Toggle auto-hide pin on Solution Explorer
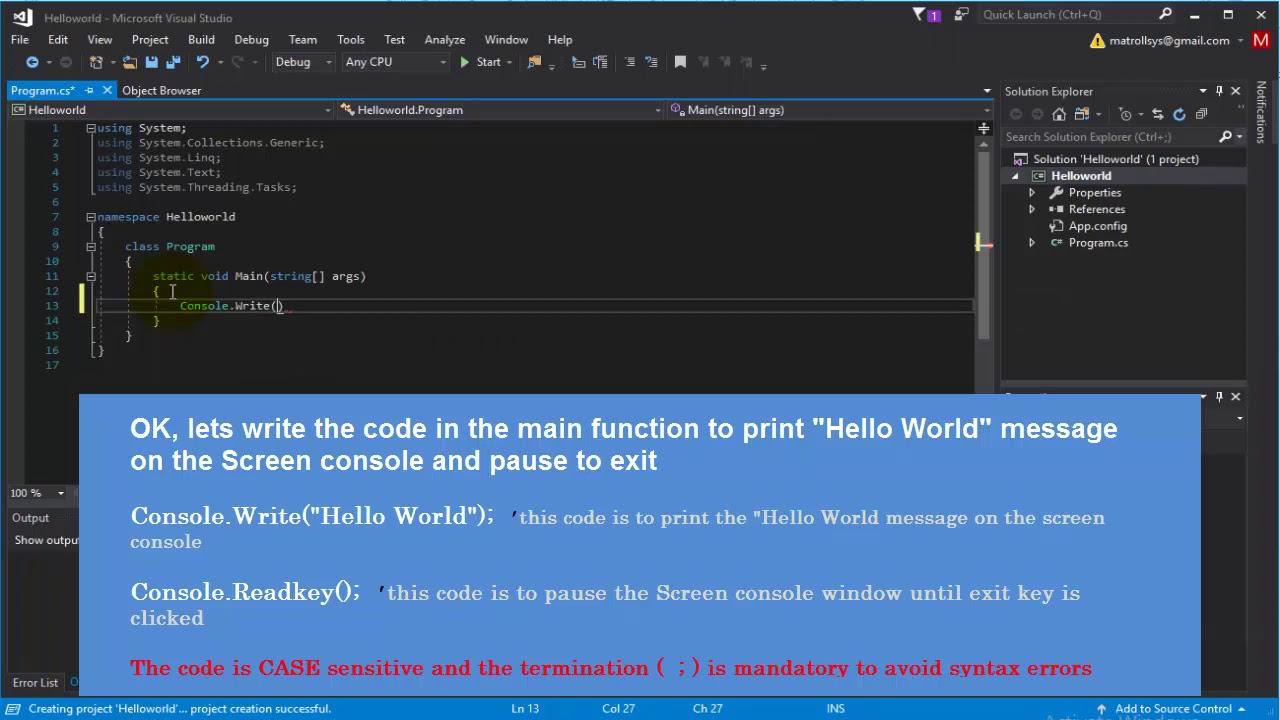This screenshot has height=720, width=1280. pyautogui.click(x=1219, y=91)
